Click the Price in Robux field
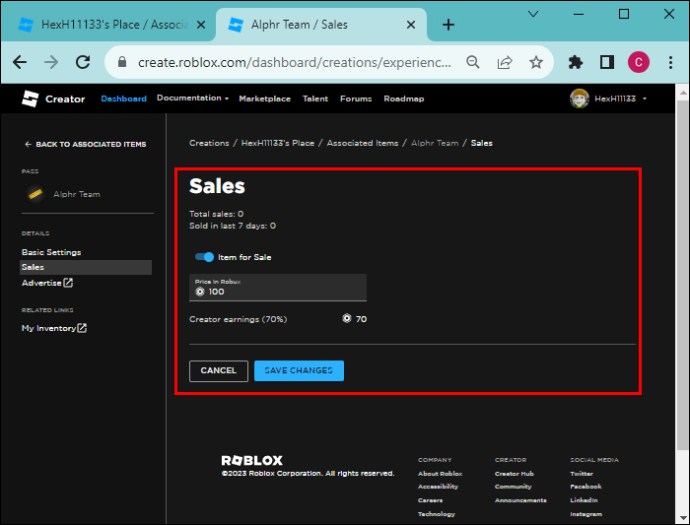This screenshot has height=525, width=690. pos(278,288)
